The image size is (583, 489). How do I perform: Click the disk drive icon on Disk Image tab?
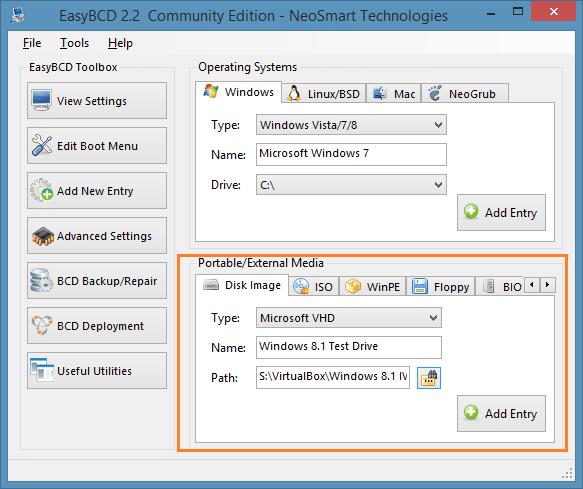point(211,285)
